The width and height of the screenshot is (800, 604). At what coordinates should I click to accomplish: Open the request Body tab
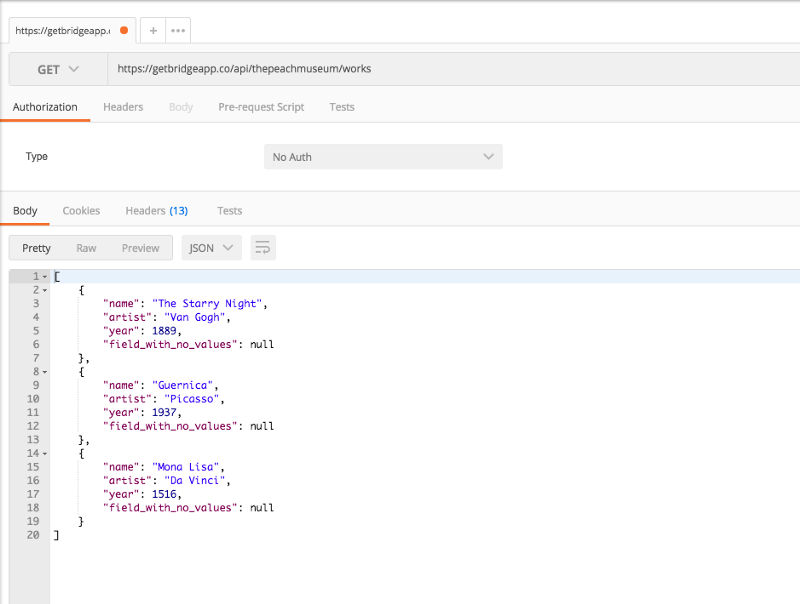coord(181,107)
